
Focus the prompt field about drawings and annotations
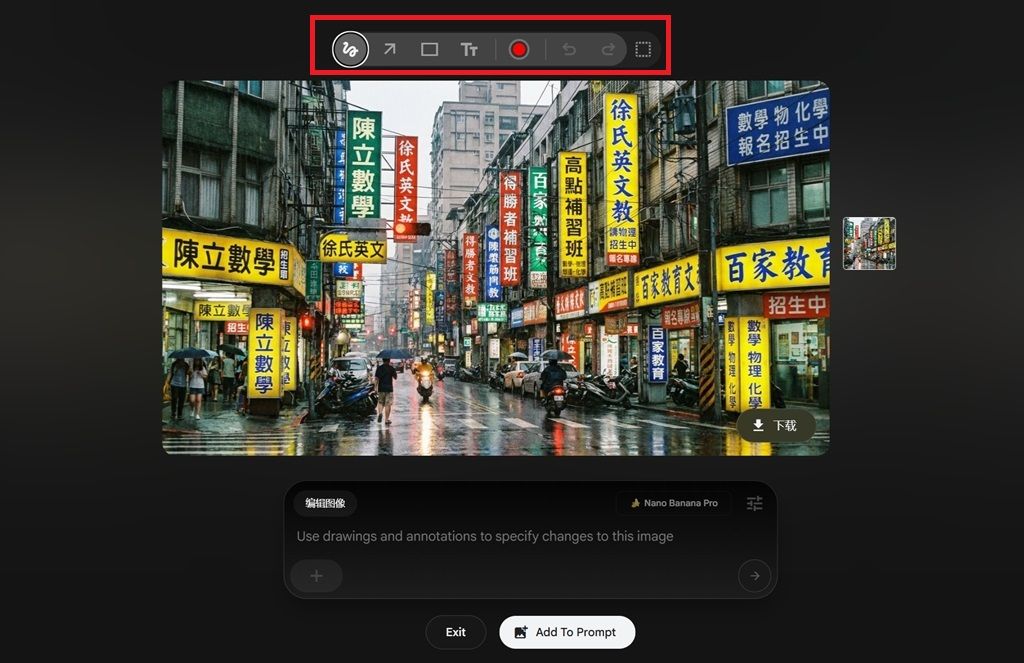[485, 536]
